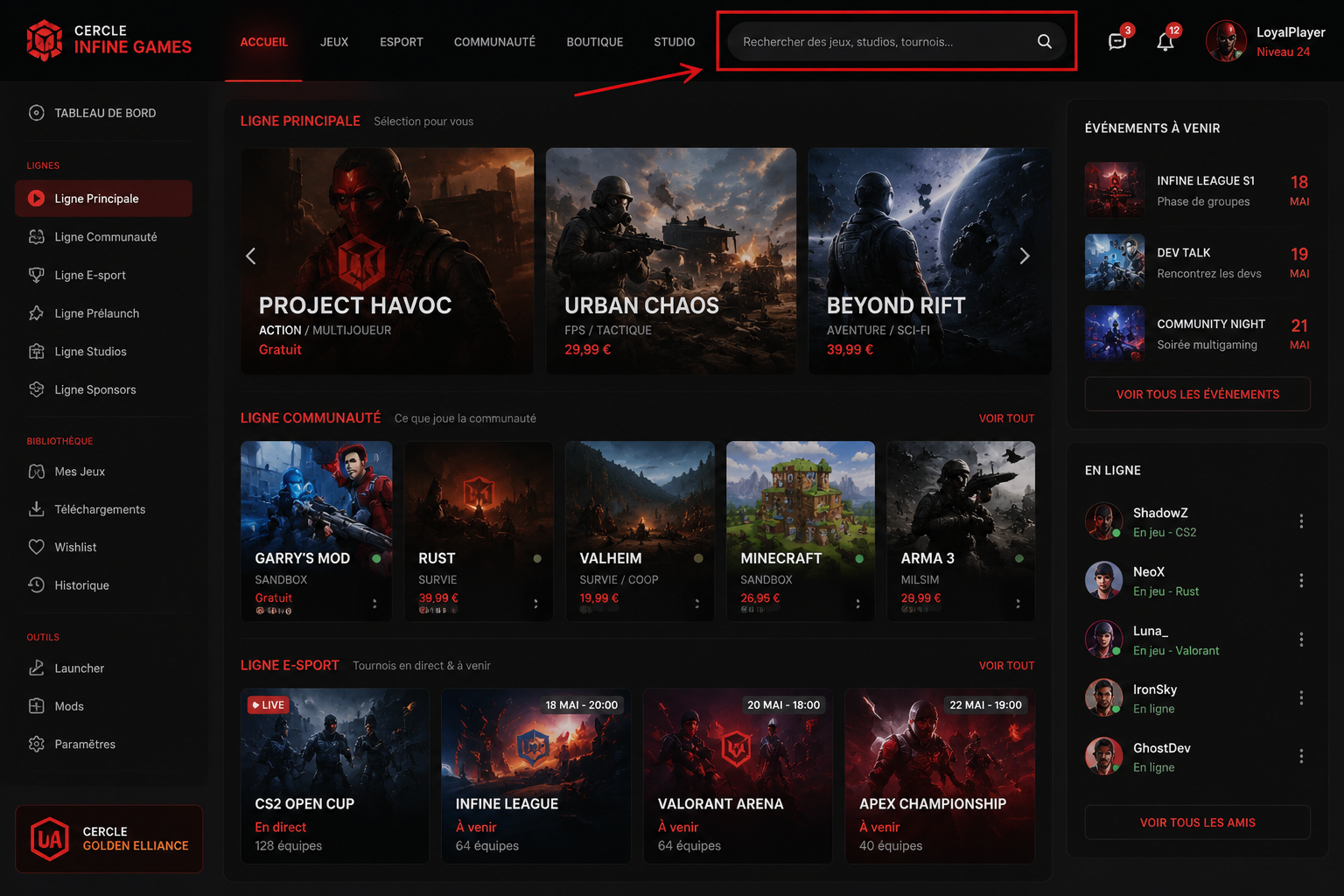Click Voir tout for Ligne Communauté

[x=1006, y=418]
